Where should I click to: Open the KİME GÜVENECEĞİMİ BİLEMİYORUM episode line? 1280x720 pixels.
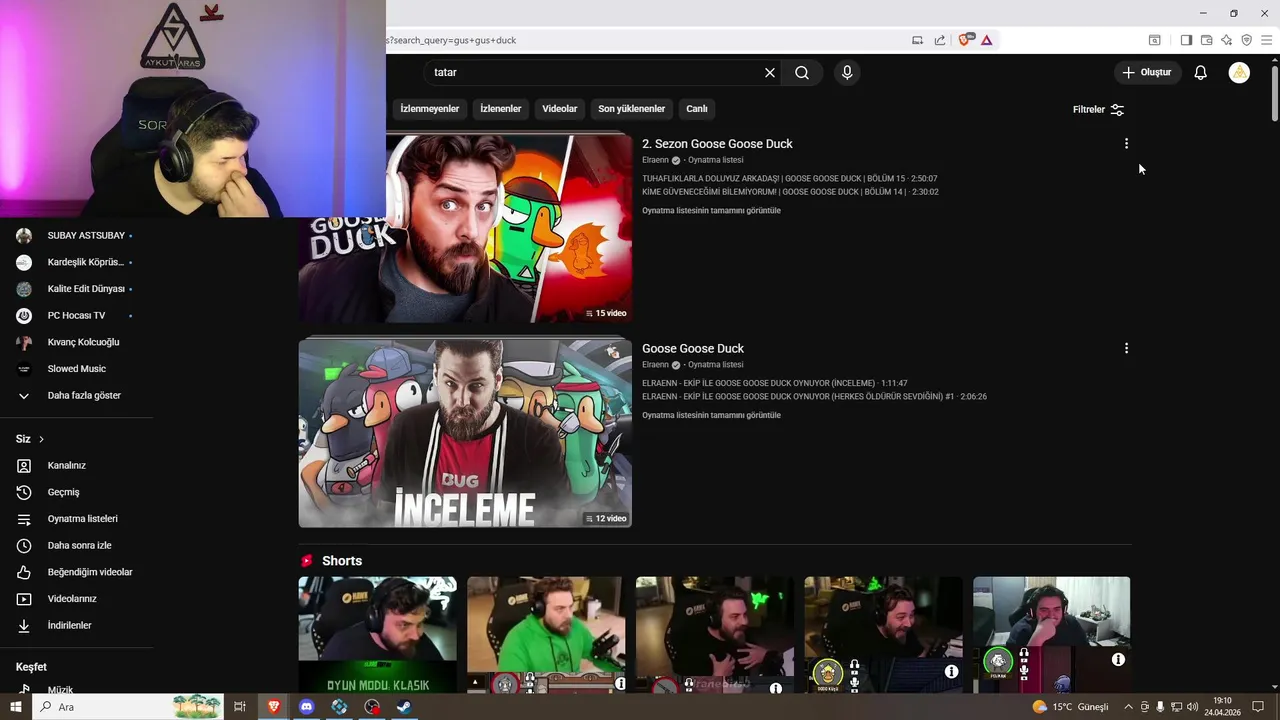point(790,192)
